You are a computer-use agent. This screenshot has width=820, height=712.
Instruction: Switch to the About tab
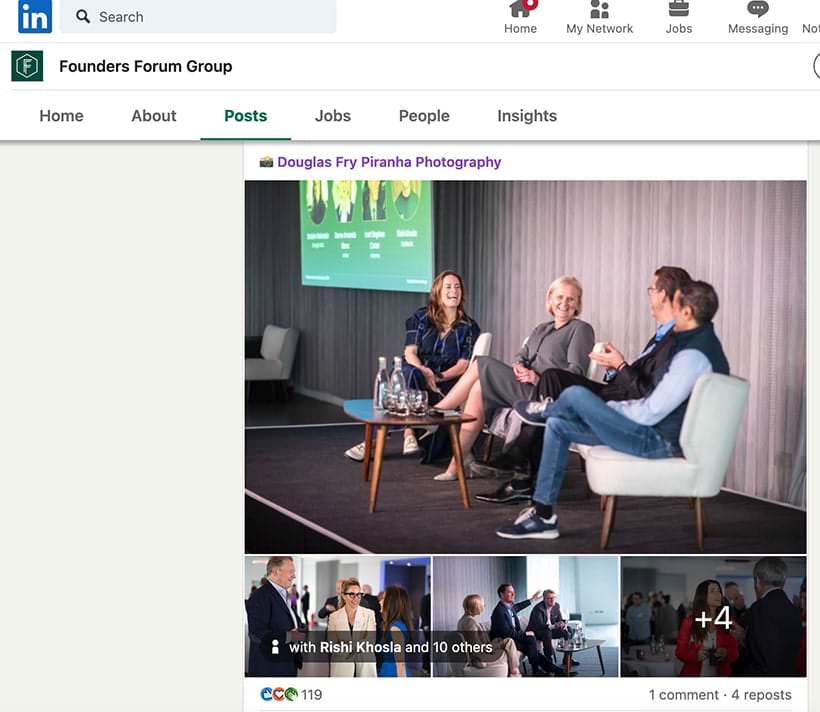[153, 116]
